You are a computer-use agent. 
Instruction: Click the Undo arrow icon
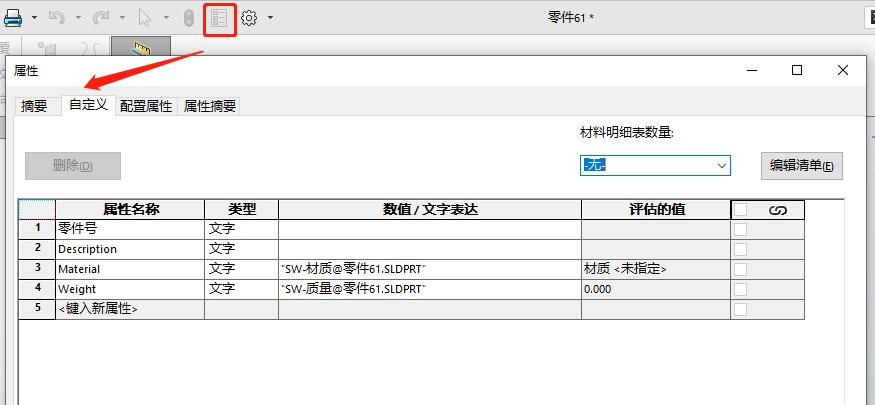click(57, 18)
